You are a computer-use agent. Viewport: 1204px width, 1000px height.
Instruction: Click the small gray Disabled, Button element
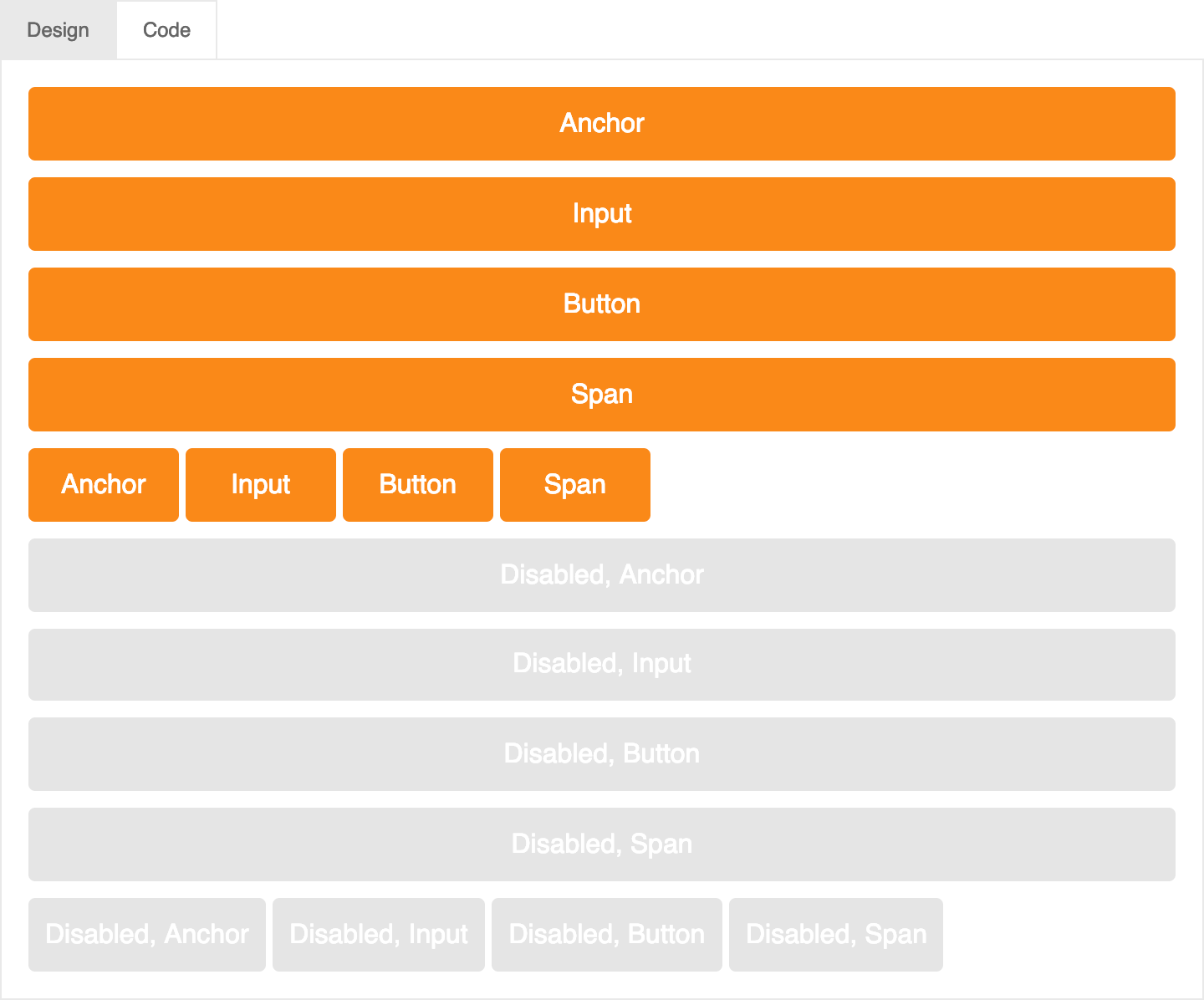pyautogui.click(x=607, y=935)
